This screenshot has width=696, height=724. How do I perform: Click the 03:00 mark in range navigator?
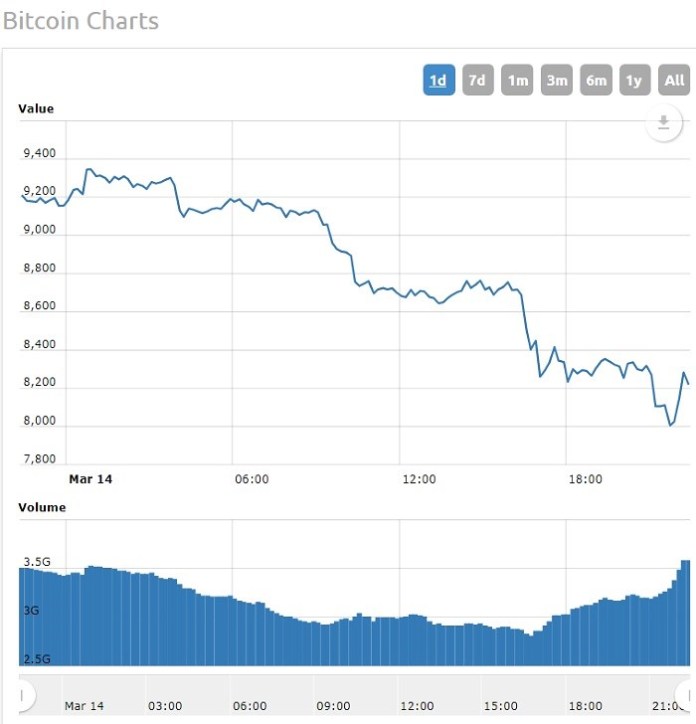coord(165,705)
